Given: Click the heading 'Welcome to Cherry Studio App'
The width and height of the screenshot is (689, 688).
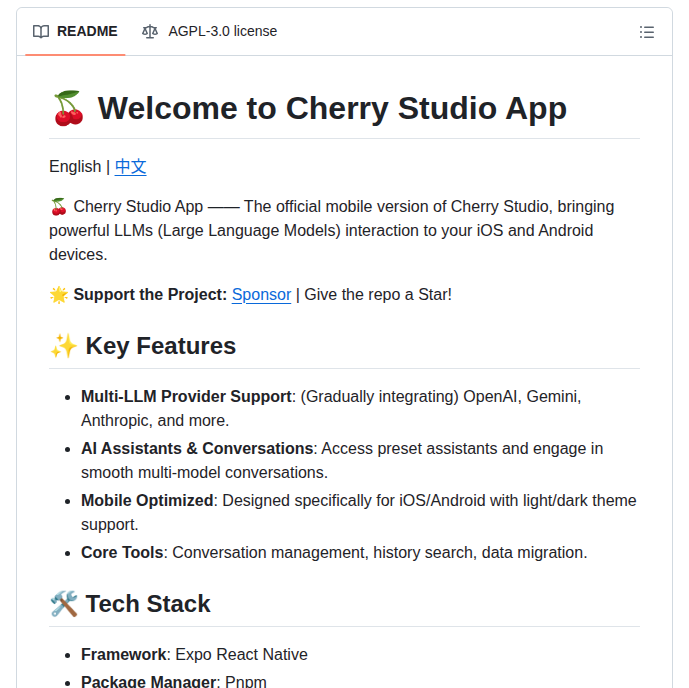Looking at the screenshot, I should 332,108.
